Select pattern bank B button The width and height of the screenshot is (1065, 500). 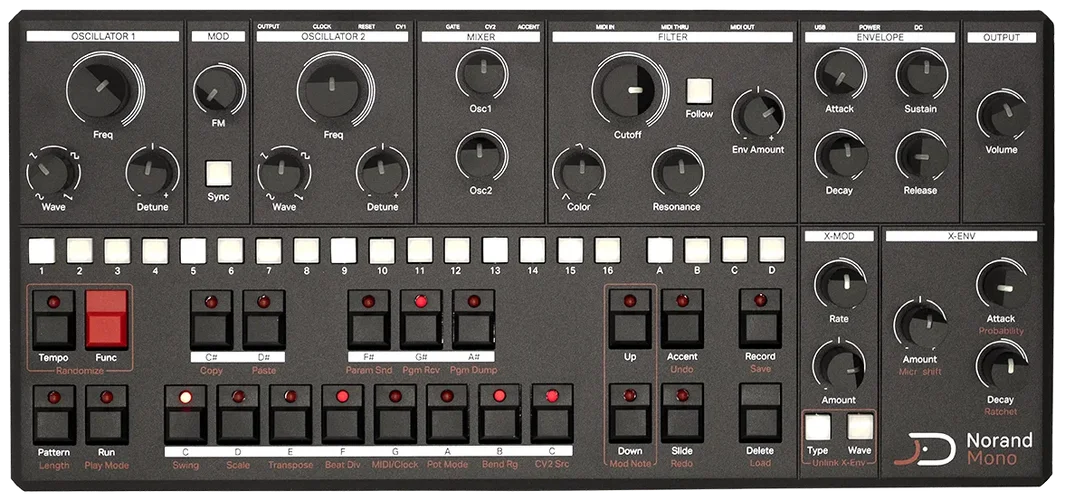click(698, 250)
